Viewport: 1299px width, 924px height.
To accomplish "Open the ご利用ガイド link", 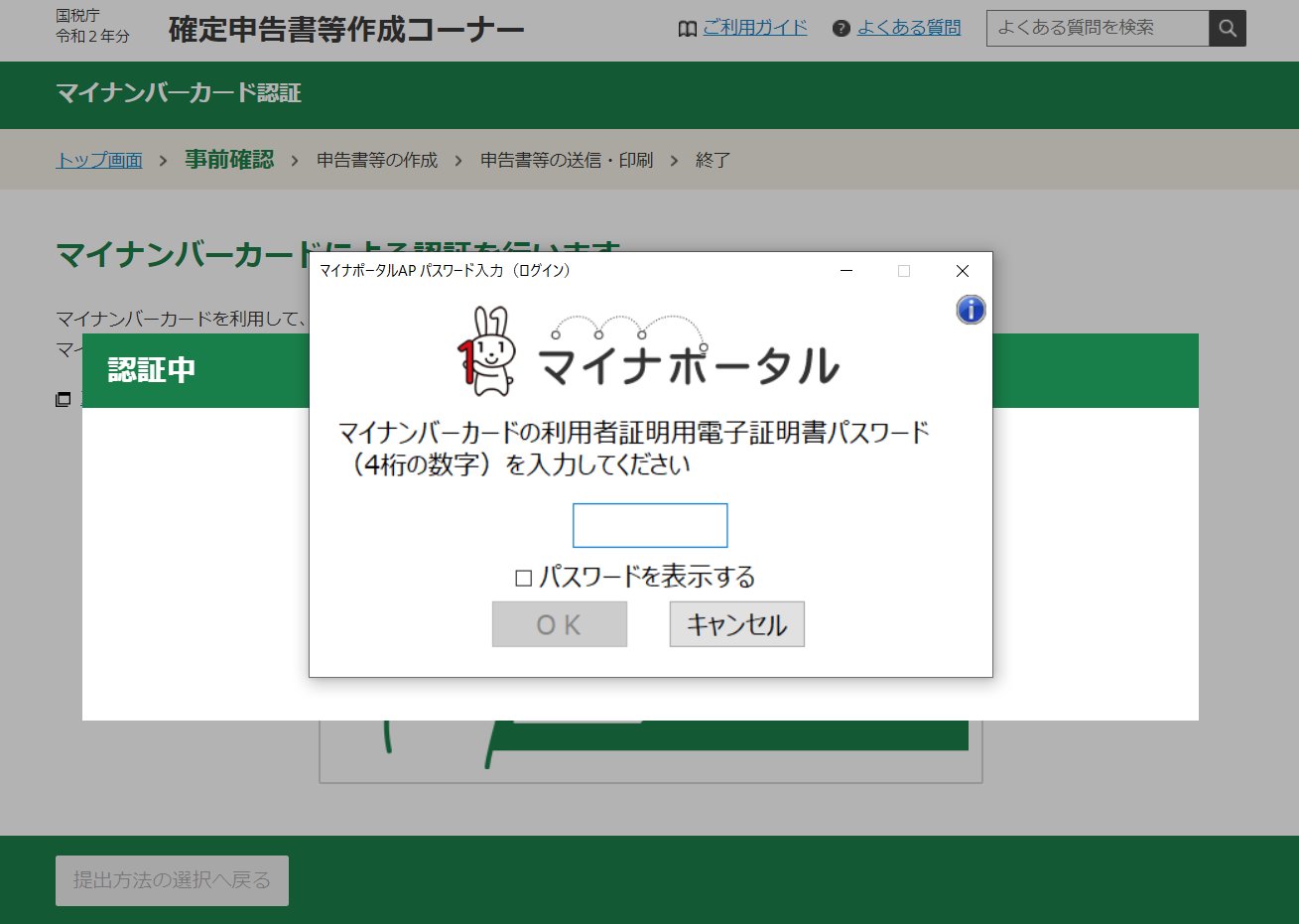I will pyautogui.click(x=755, y=28).
